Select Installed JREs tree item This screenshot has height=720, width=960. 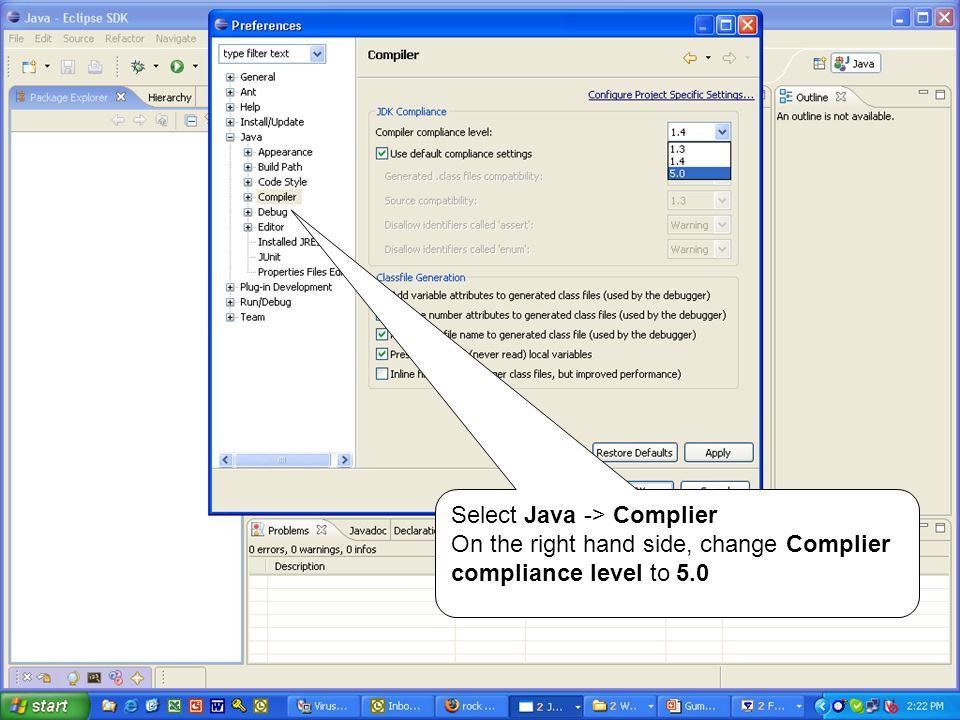click(288, 242)
